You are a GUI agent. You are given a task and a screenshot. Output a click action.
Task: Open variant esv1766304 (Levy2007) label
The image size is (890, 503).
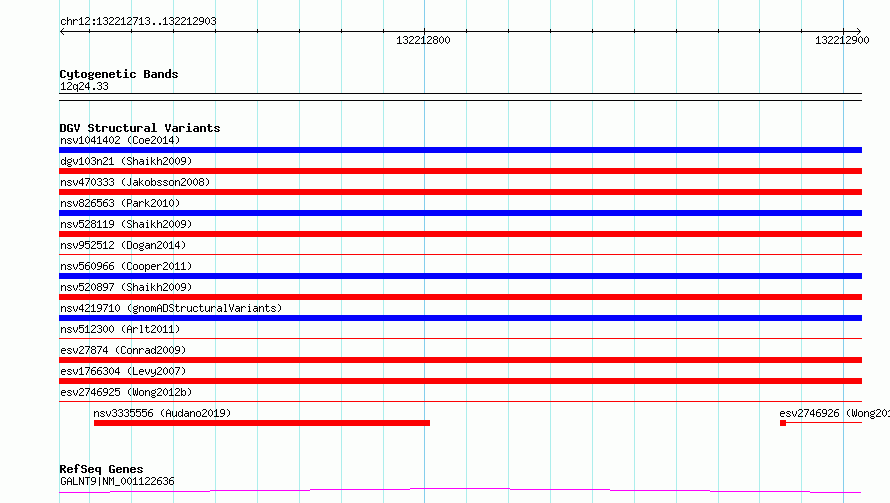123,371
